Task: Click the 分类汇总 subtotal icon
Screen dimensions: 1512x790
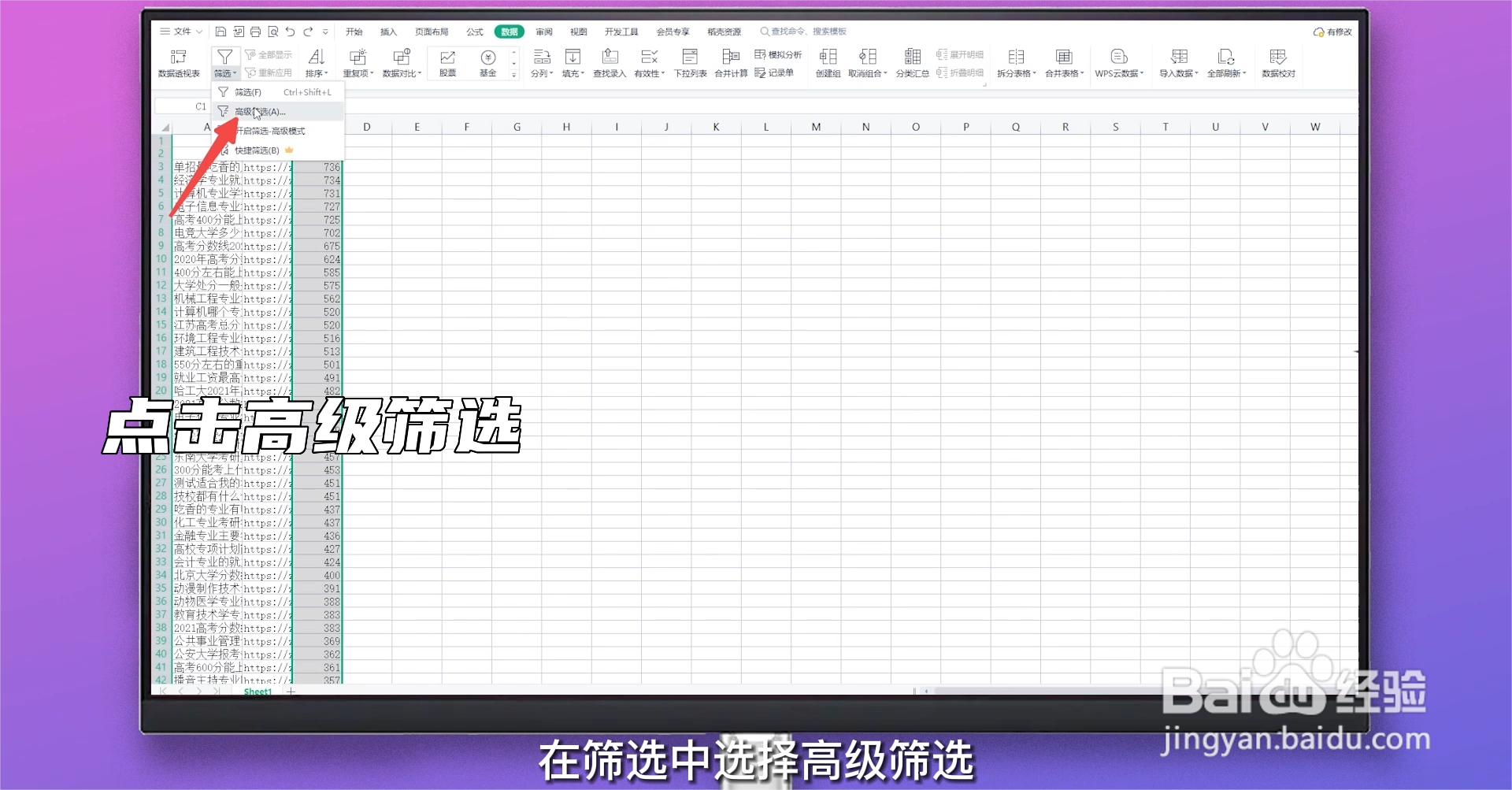Action: 912,57
